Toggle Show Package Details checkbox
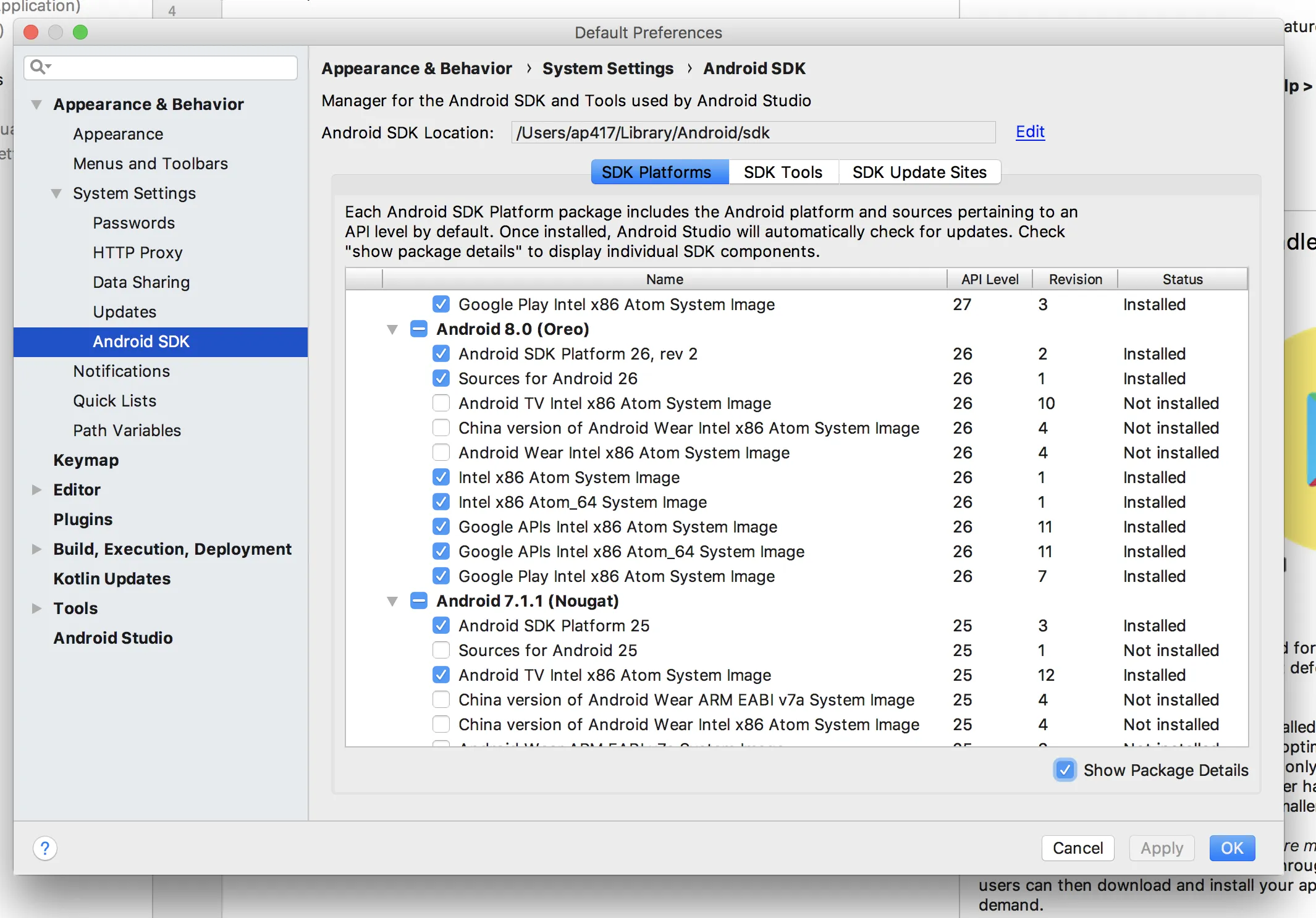Viewport: 1316px width, 918px height. (1065, 770)
